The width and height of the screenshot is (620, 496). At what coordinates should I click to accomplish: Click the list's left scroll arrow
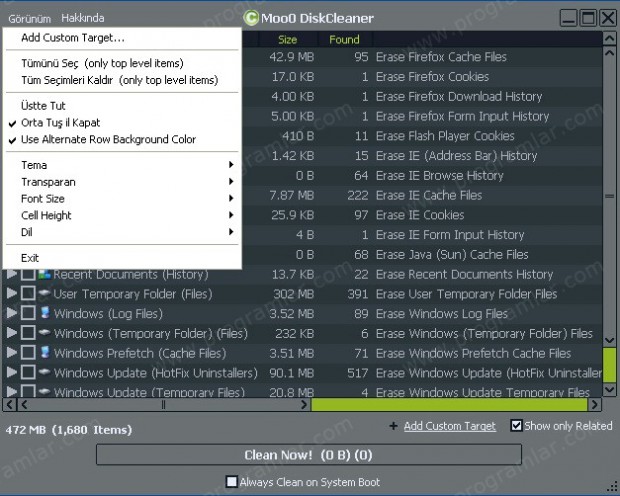[x=9, y=405]
